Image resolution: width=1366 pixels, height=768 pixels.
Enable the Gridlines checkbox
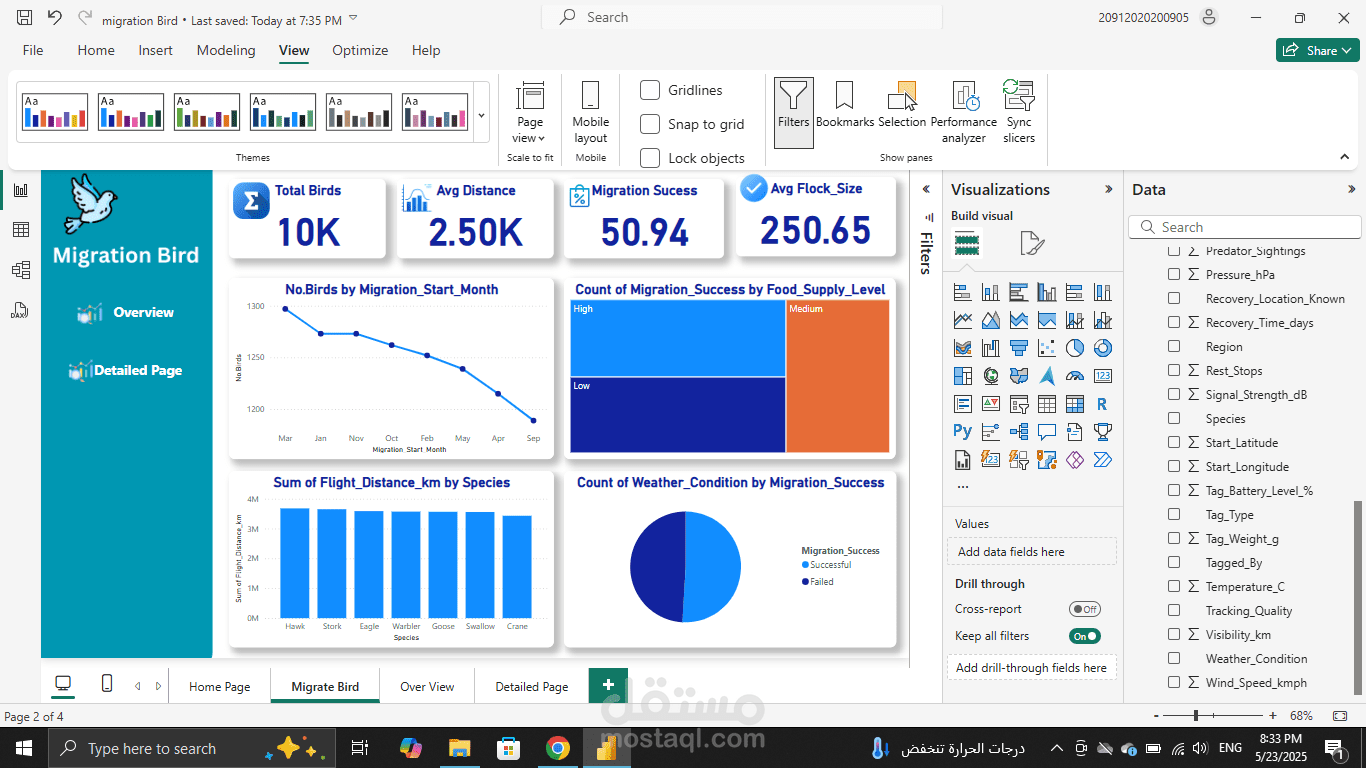(x=650, y=90)
